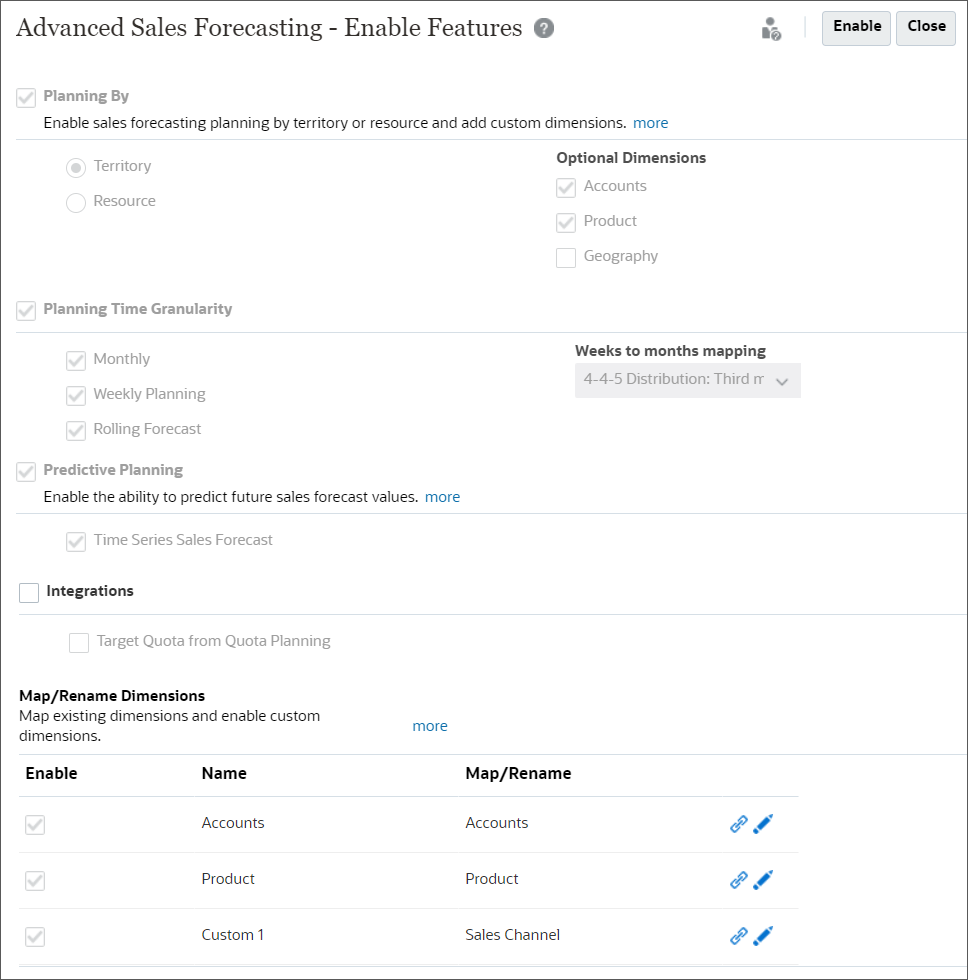
Task: Click the Enable button
Action: coord(855,28)
